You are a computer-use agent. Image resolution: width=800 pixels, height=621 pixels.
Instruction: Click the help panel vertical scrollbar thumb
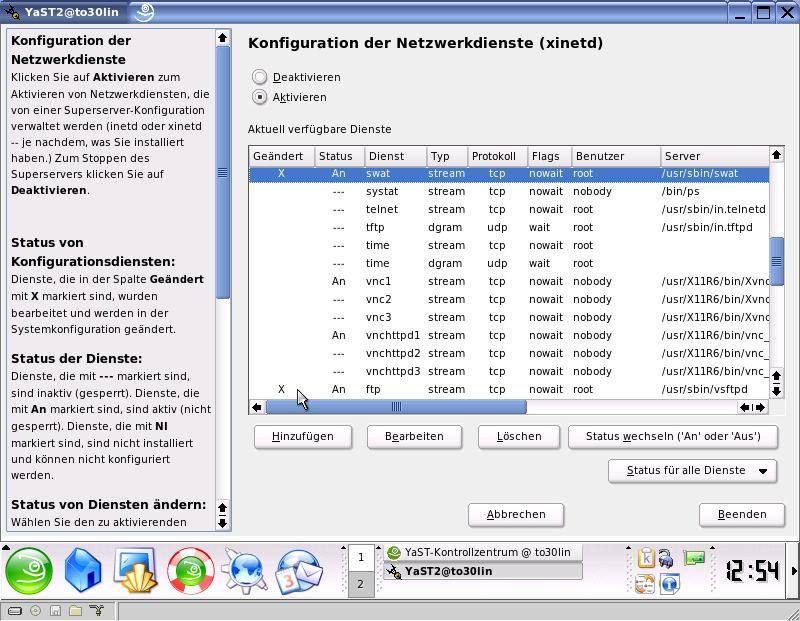[222, 172]
